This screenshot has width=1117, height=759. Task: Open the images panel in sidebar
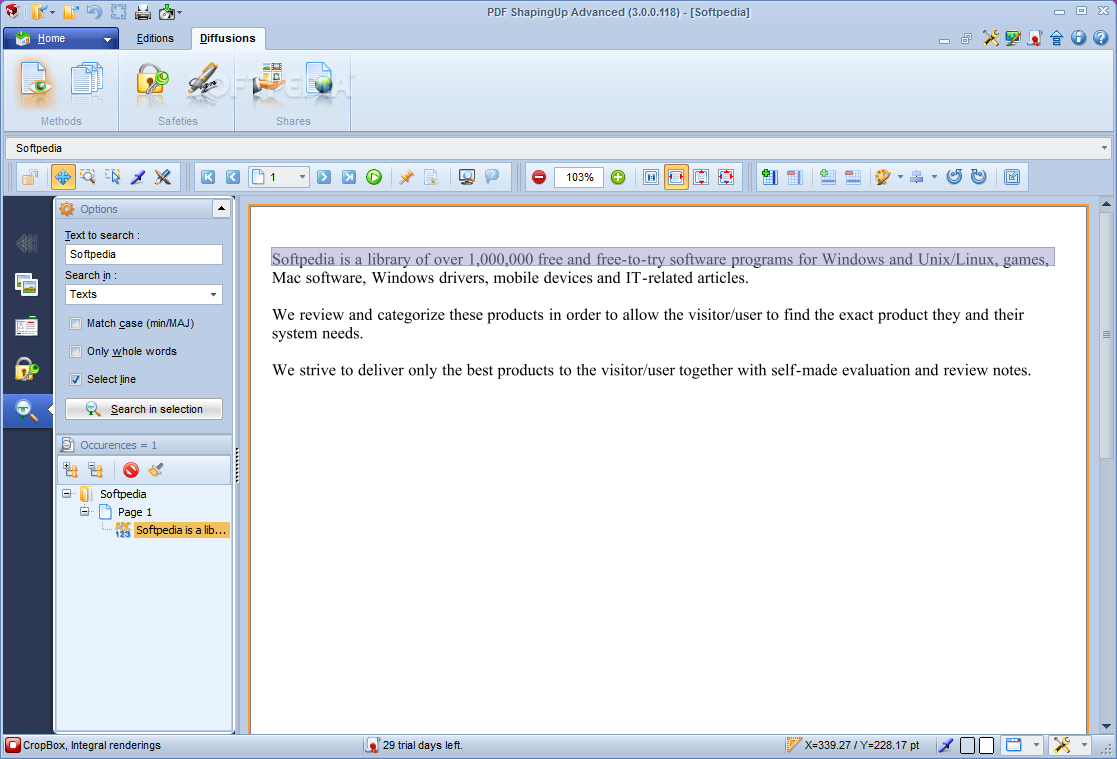26,285
